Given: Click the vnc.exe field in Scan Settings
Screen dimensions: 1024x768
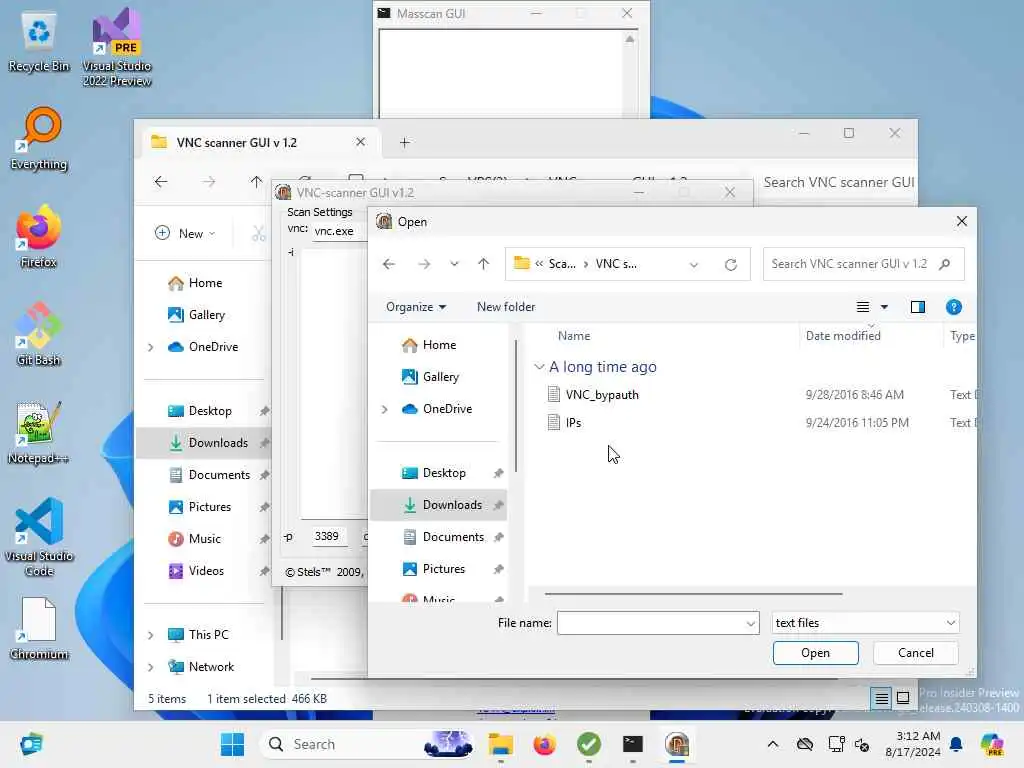Looking at the screenshot, I should (x=338, y=231).
